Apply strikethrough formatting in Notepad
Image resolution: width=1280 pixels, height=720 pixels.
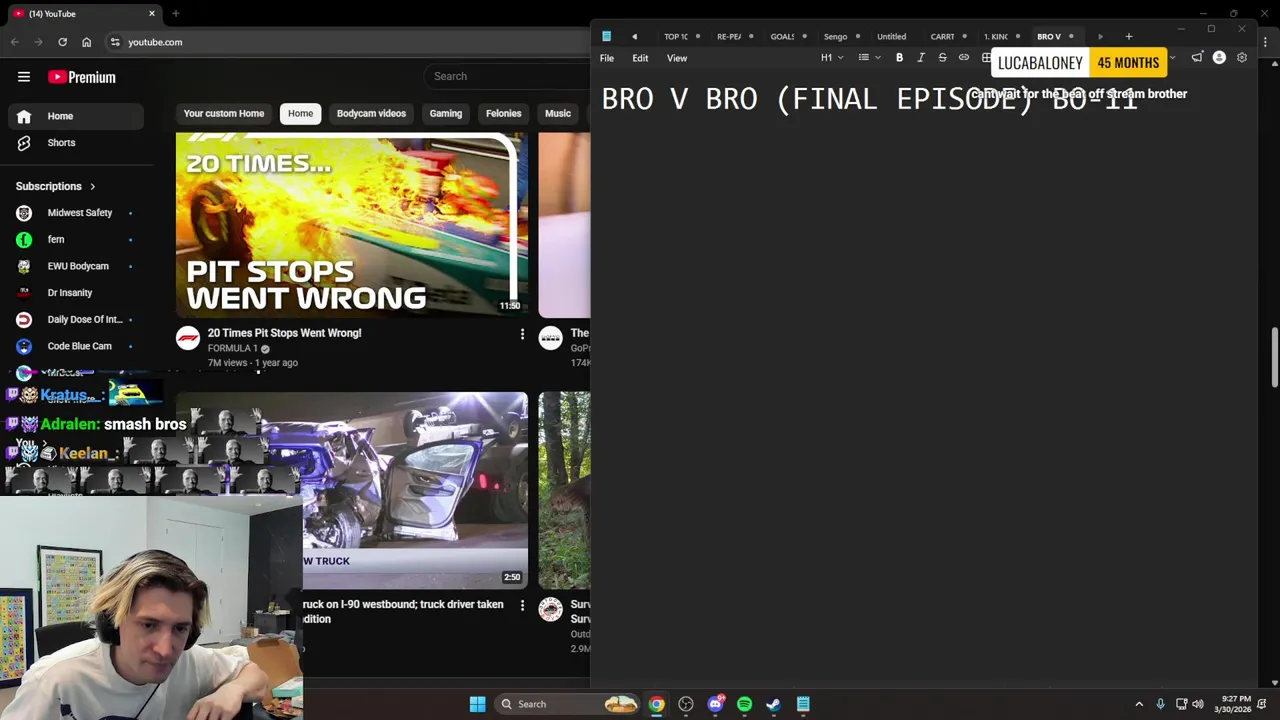[942, 58]
